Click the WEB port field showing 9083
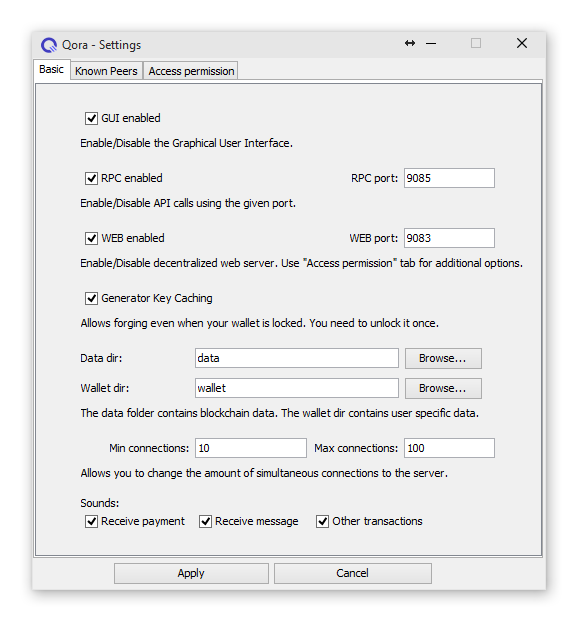Image resolution: width=578 pixels, height=622 pixels. tap(449, 238)
